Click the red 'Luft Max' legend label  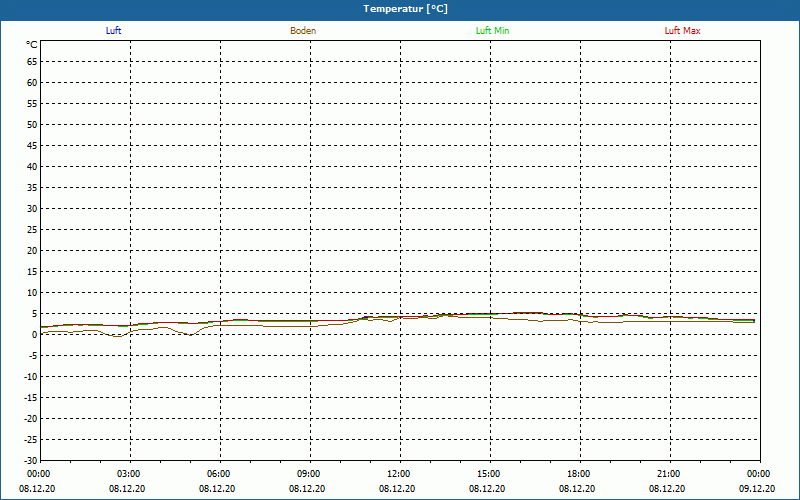pyautogui.click(x=682, y=31)
